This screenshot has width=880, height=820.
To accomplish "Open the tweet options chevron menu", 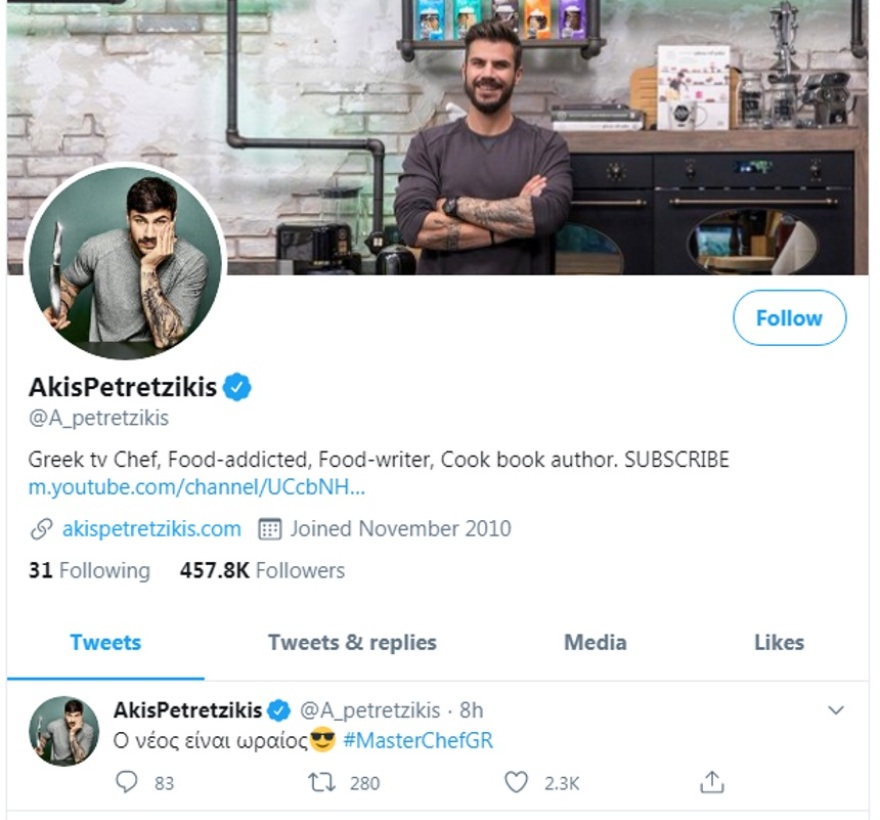I will pos(837,710).
